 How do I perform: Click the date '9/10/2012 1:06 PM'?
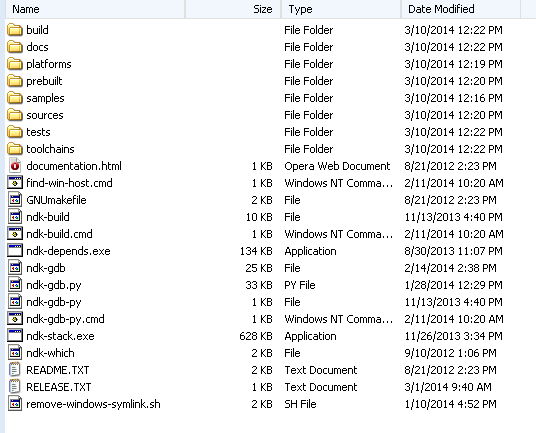click(451, 353)
